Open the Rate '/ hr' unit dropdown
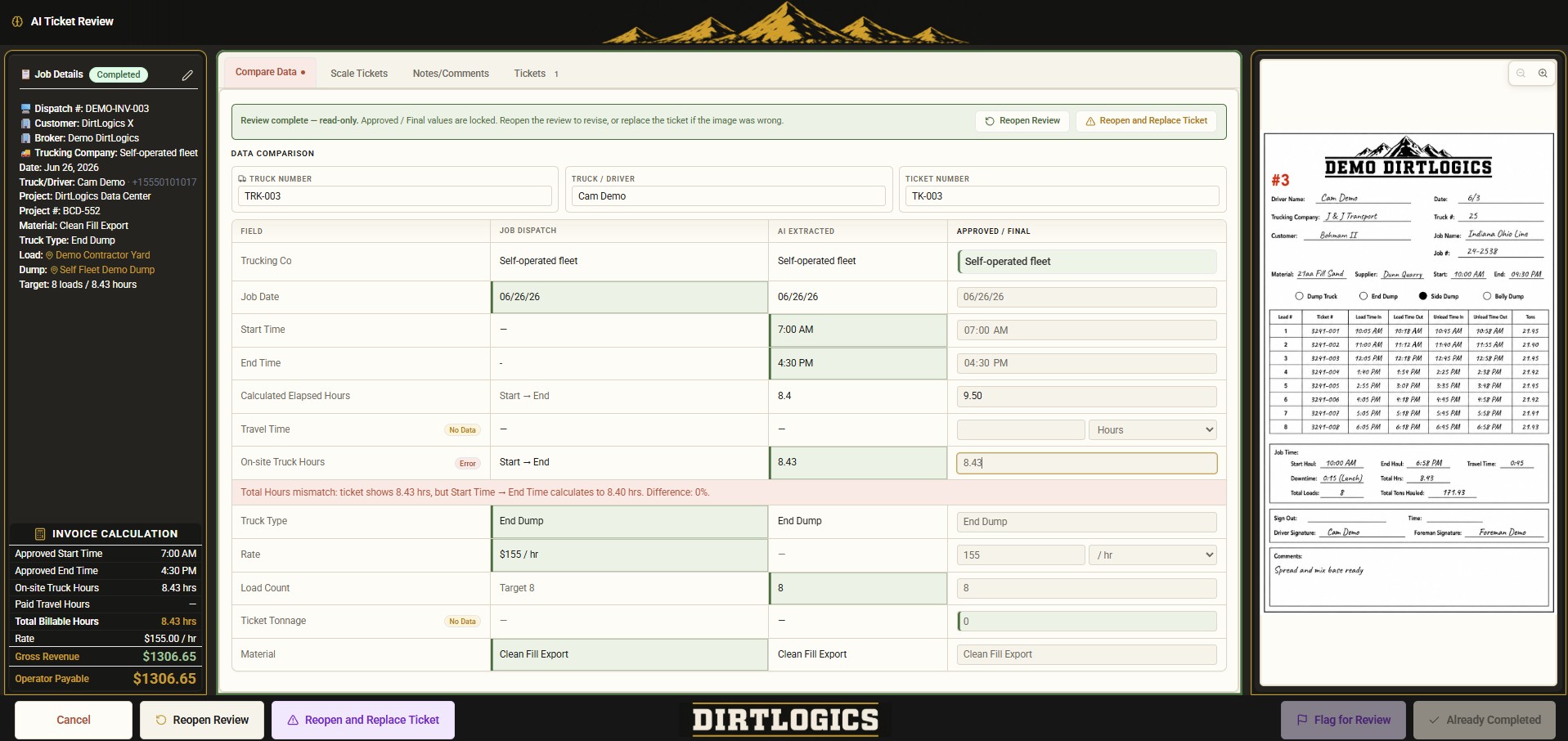The width and height of the screenshot is (1568, 741). [x=1152, y=555]
